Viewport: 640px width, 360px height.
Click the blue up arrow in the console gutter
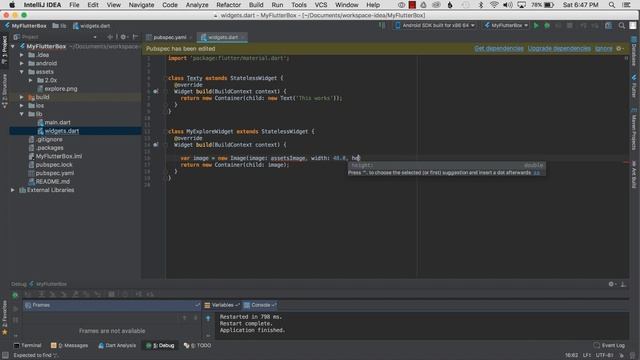point(208,318)
